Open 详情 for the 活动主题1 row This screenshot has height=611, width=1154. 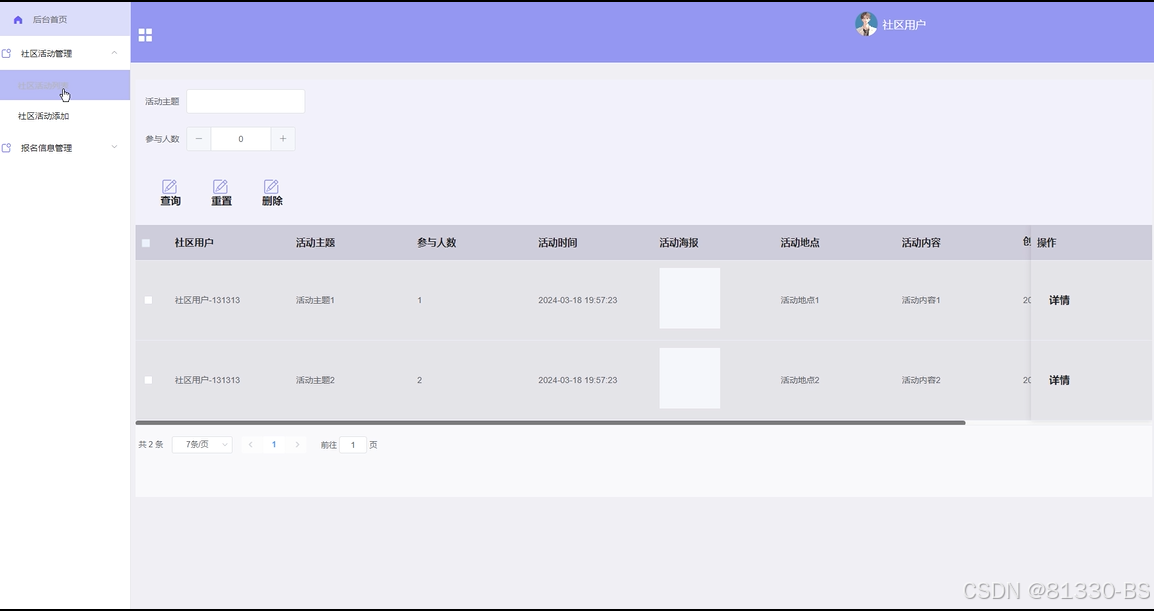tap(1059, 300)
